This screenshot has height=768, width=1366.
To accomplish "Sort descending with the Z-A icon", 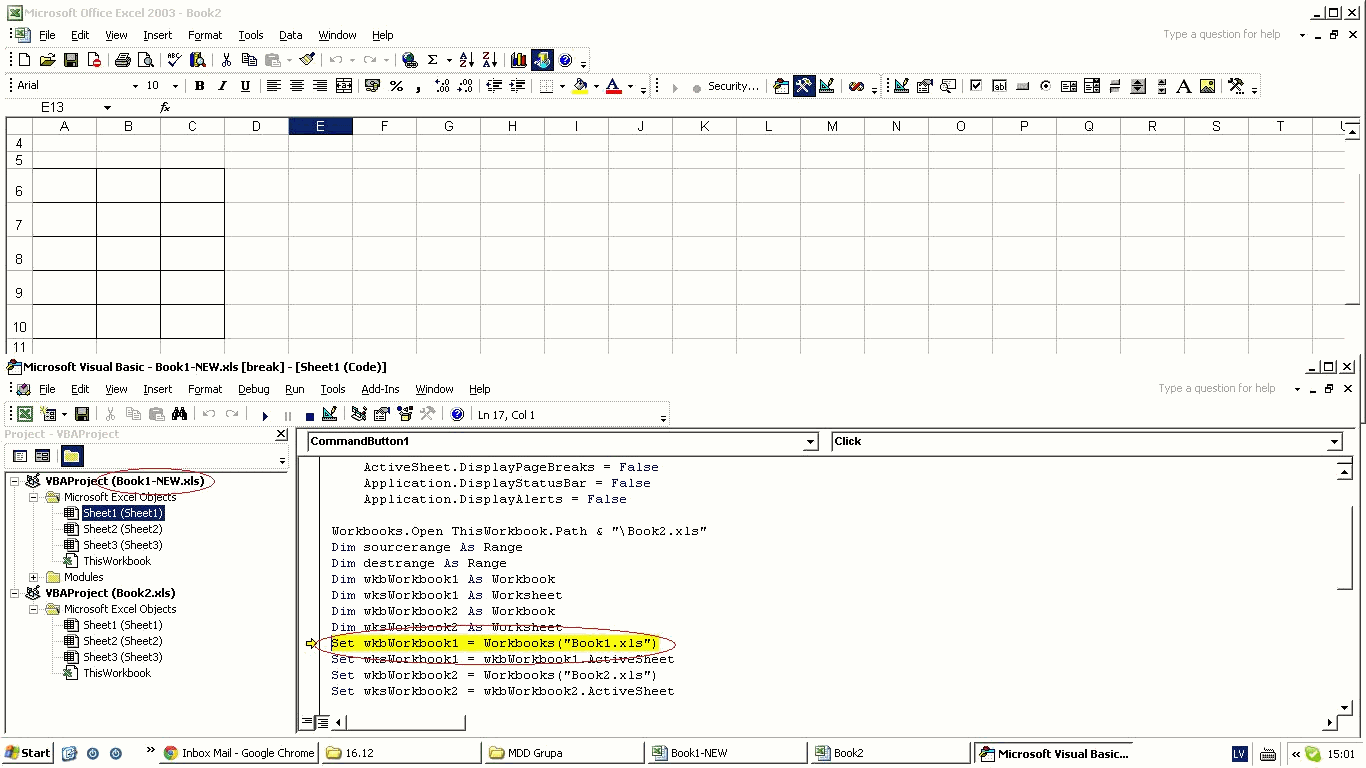I will [x=490, y=60].
